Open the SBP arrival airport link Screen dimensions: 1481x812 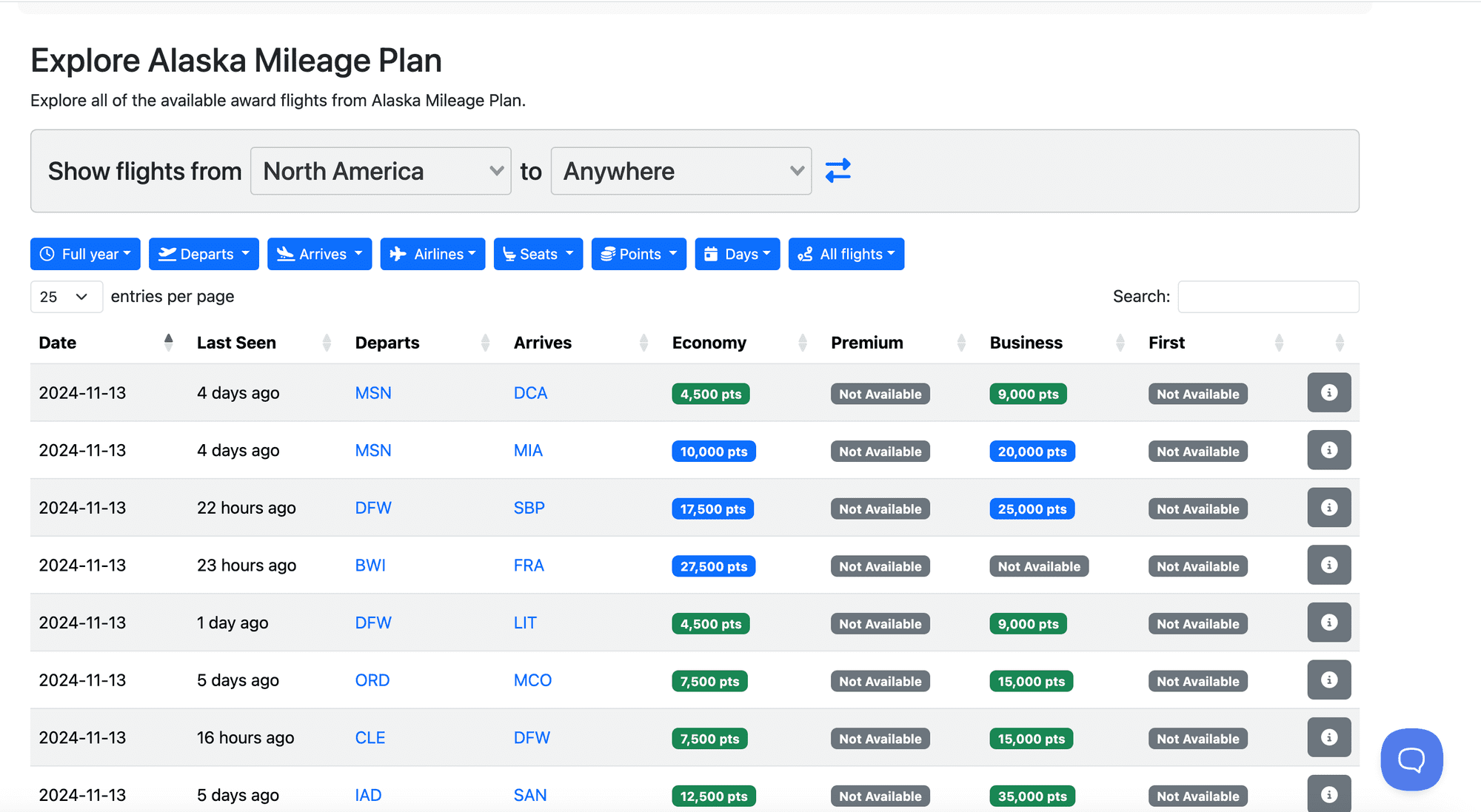[x=529, y=508]
